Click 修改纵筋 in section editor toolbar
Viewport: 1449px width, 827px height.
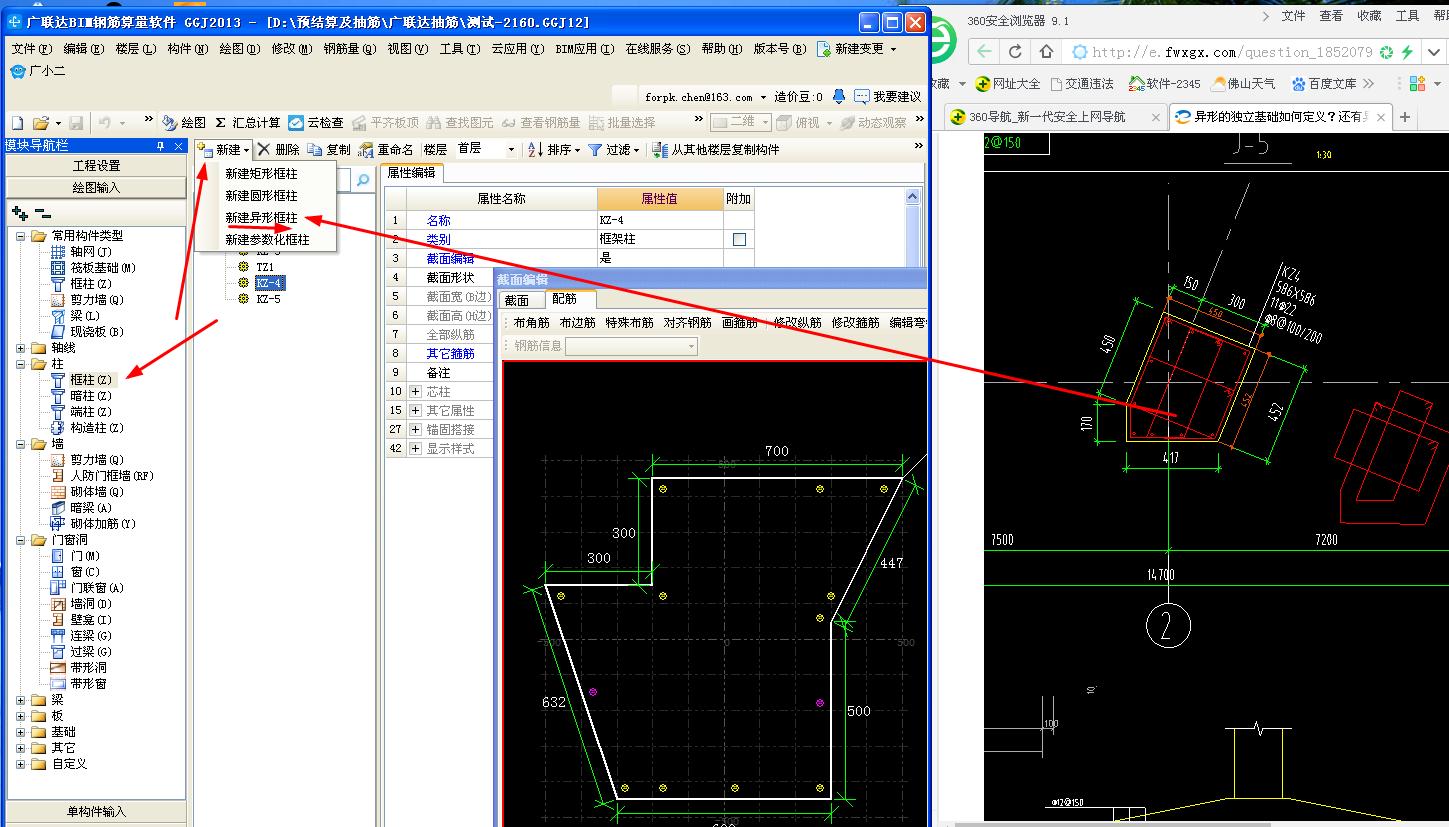(797, 323)
